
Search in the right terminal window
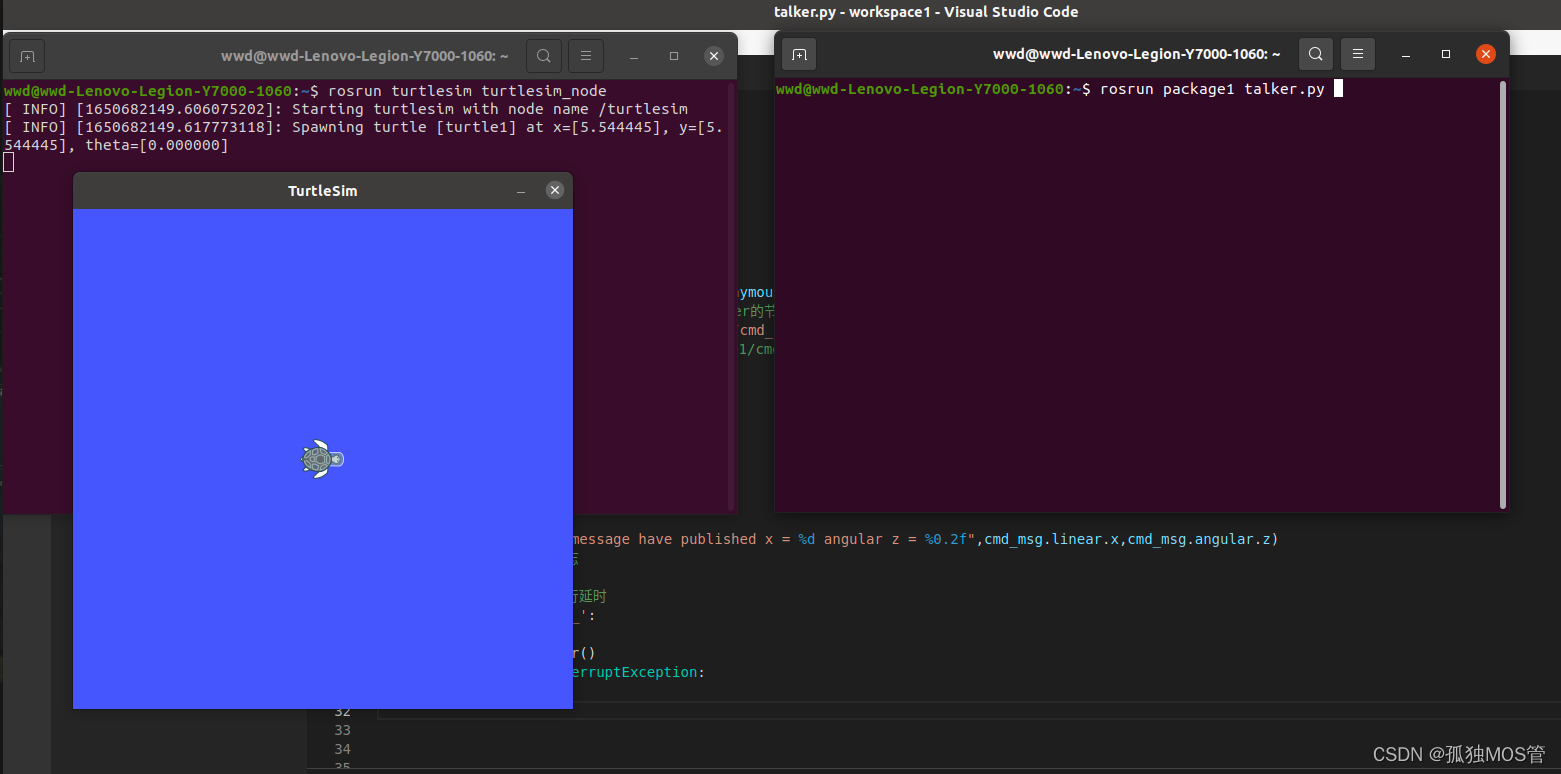click(x=1316, y=54)
